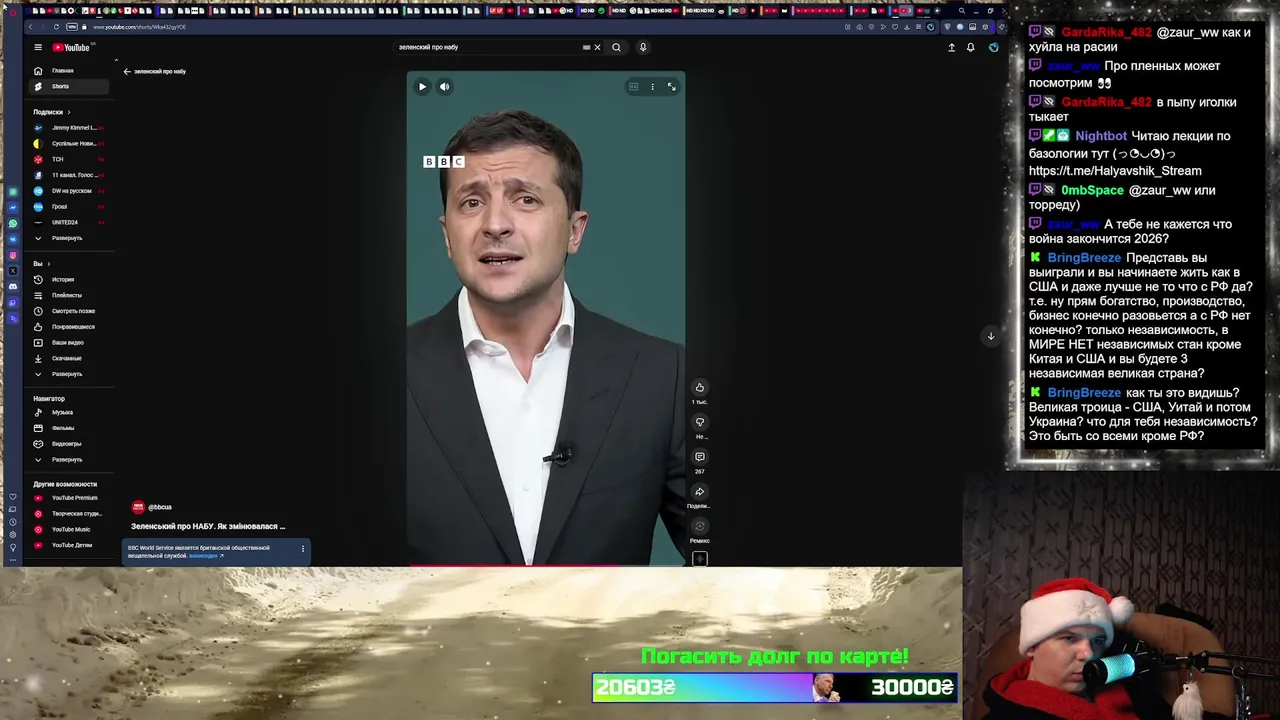The image size is (1280, 720).
Task: Open DW на русском subscription channel
Action: [68, 190]
